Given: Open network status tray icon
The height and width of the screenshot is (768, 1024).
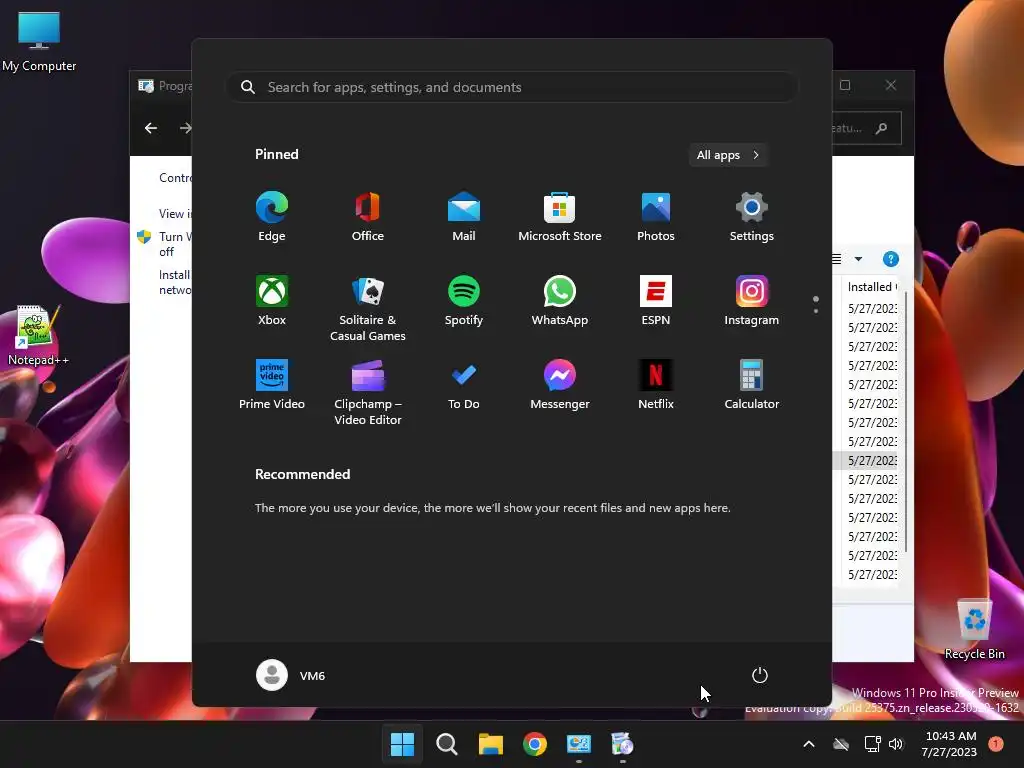Looking at the screenshot, I should pos(872,744).
